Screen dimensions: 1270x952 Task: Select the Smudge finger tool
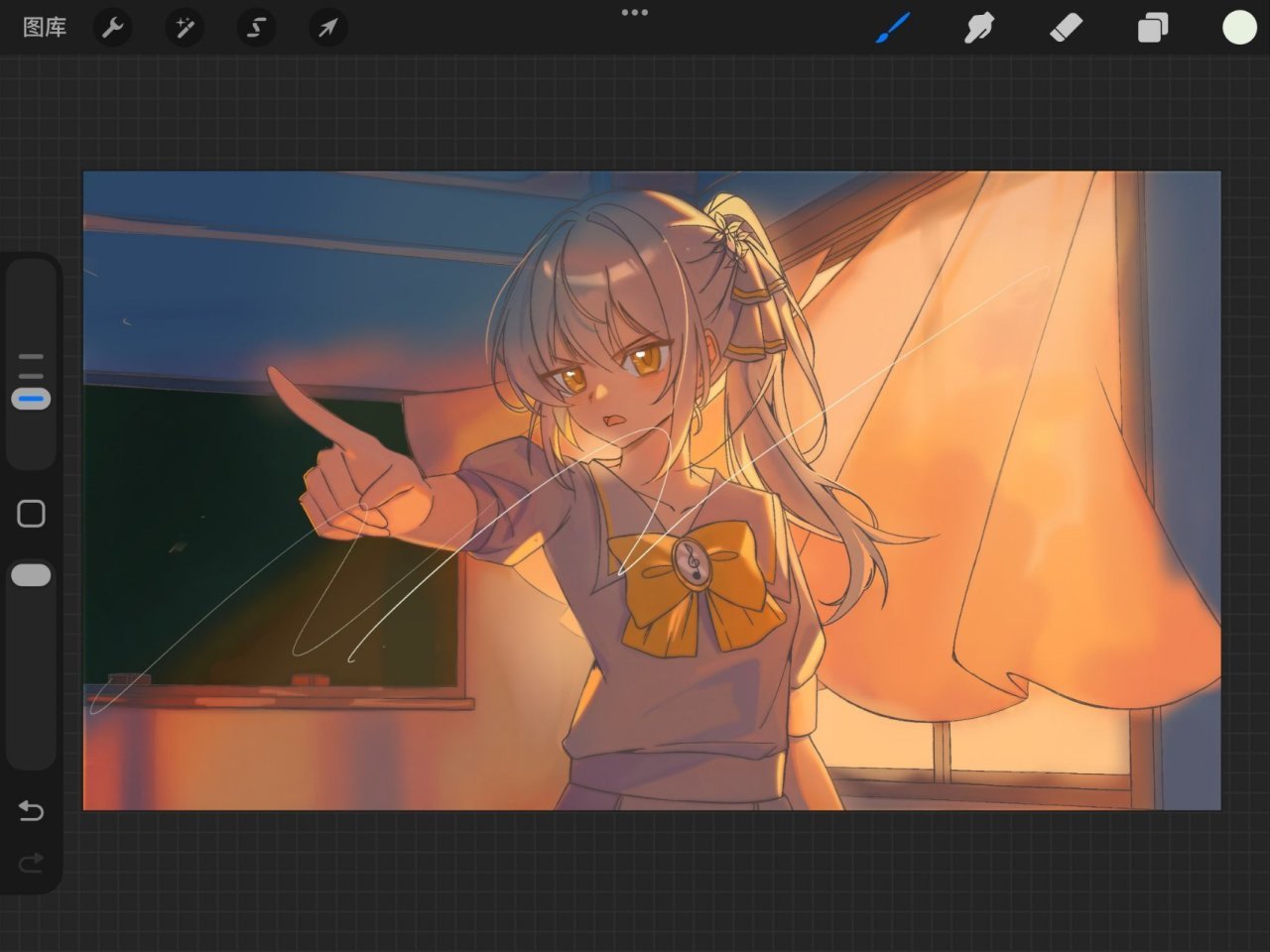(979, 28)
